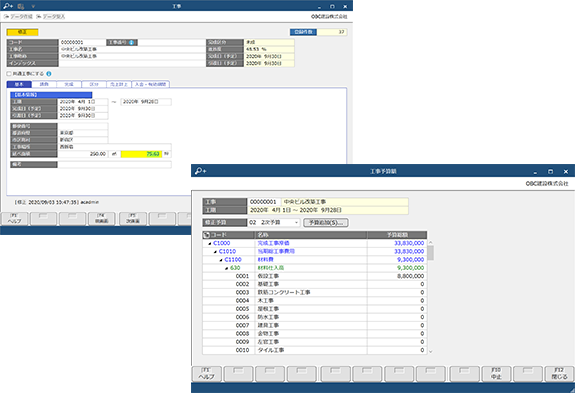This screenshot has height=393, width=575.
Task: Click the 都道府県 field showing 東京都
Action: [x=83, y=133]
